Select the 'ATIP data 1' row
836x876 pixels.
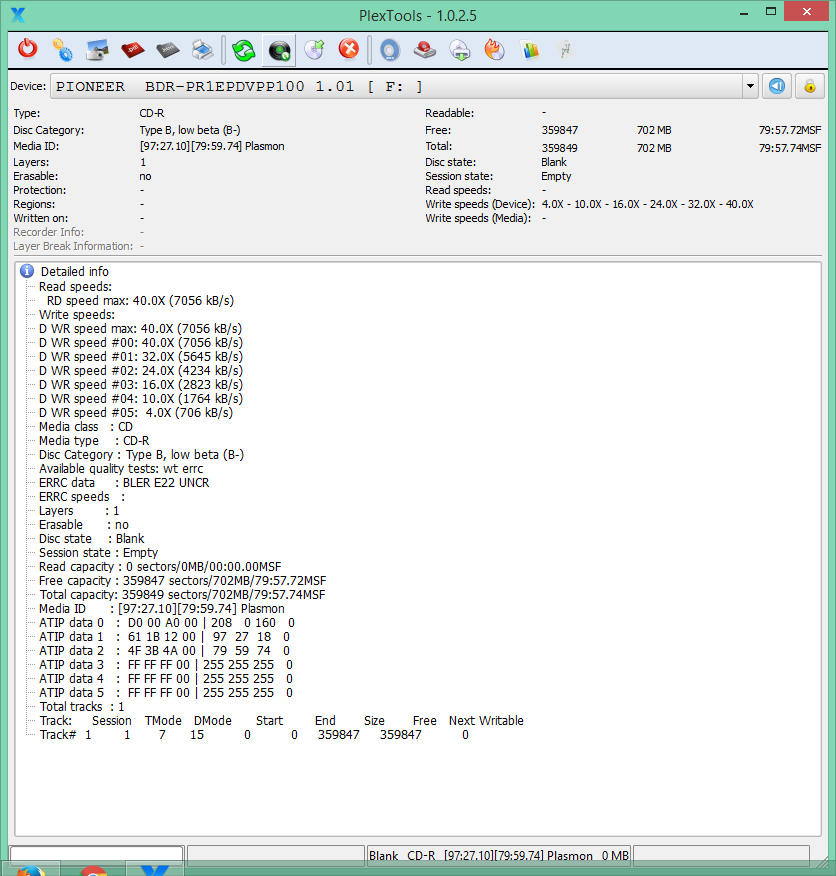point(165,636)
